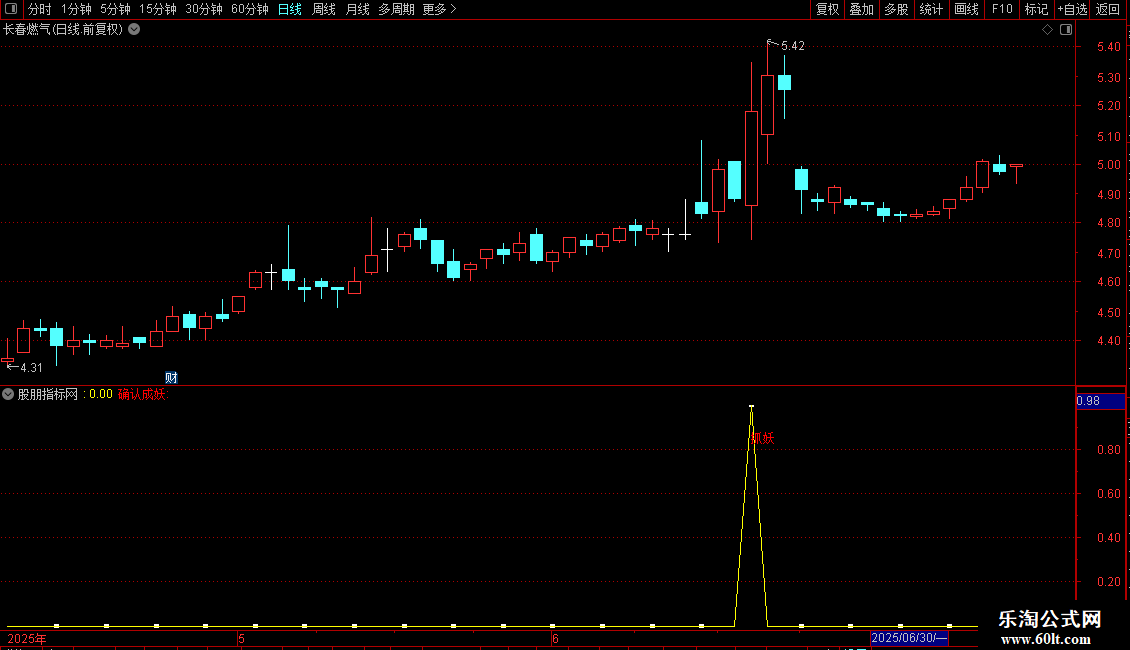1130x650 pixels.
Task: Select the 60分钟 period
Action: tap(249, 9)
